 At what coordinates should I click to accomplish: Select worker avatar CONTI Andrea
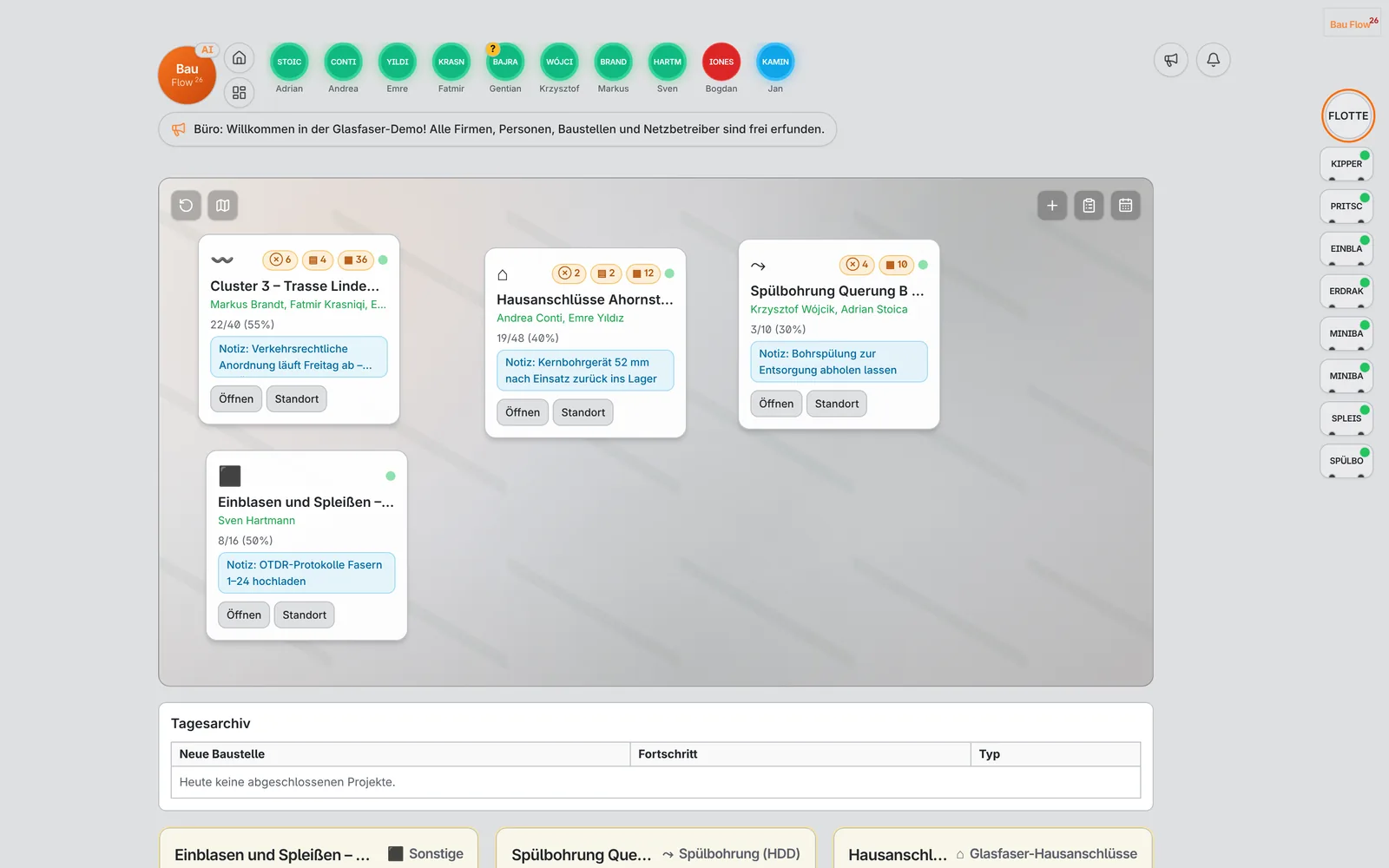[x=344, y=62]
